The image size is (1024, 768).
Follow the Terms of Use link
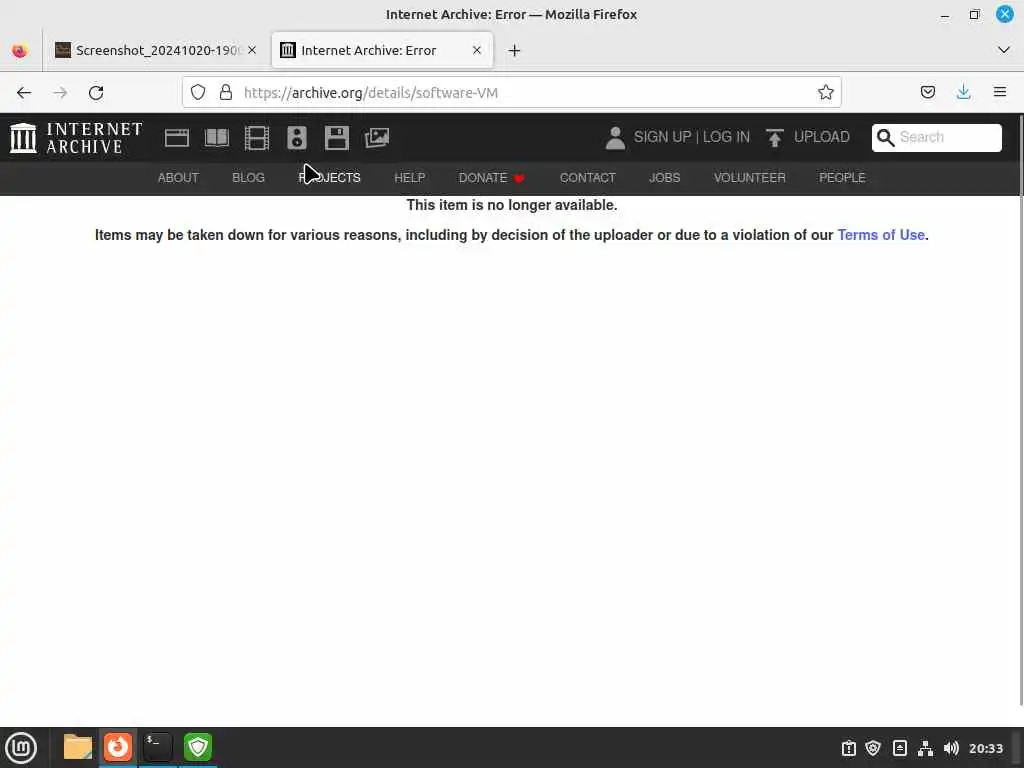pos(881,235)
